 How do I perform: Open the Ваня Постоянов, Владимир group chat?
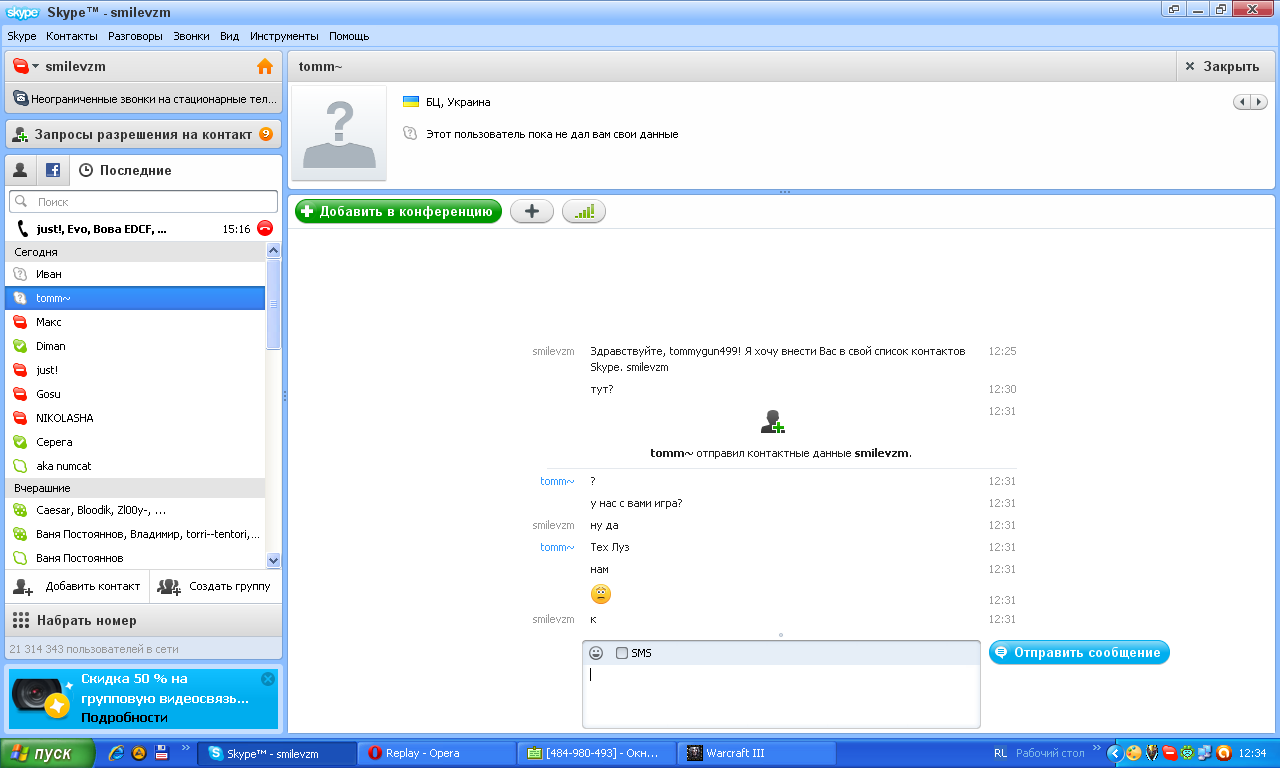click(x=135, y=534)
